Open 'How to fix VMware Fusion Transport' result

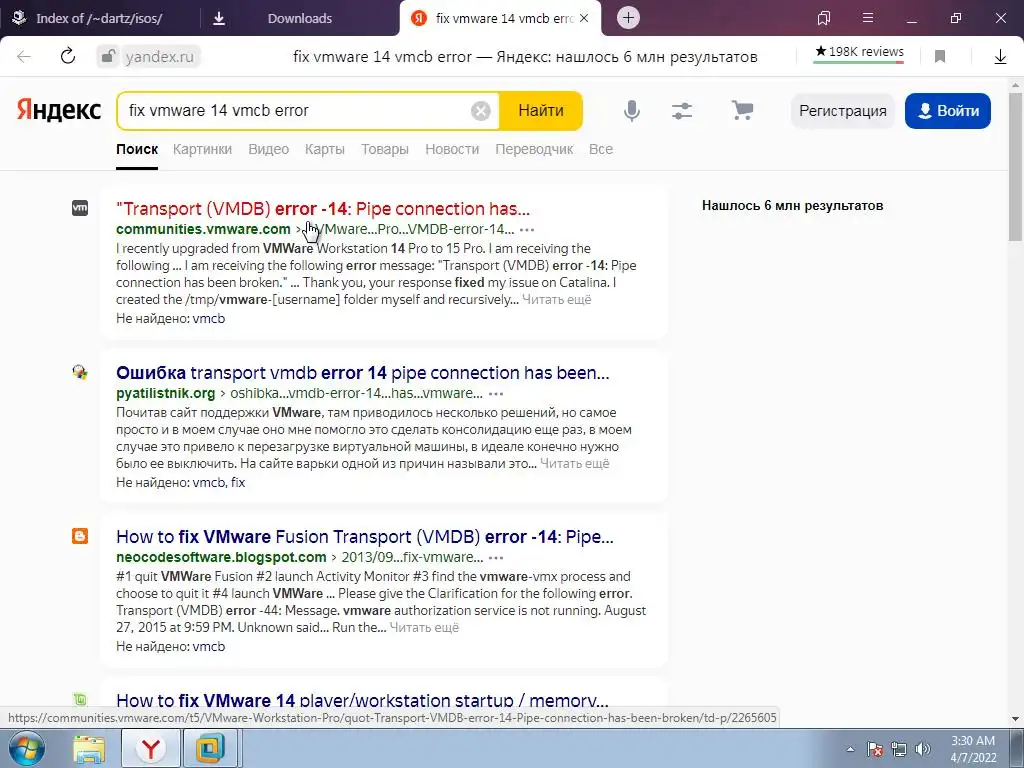pyautogui.click(x=364, y=537)
